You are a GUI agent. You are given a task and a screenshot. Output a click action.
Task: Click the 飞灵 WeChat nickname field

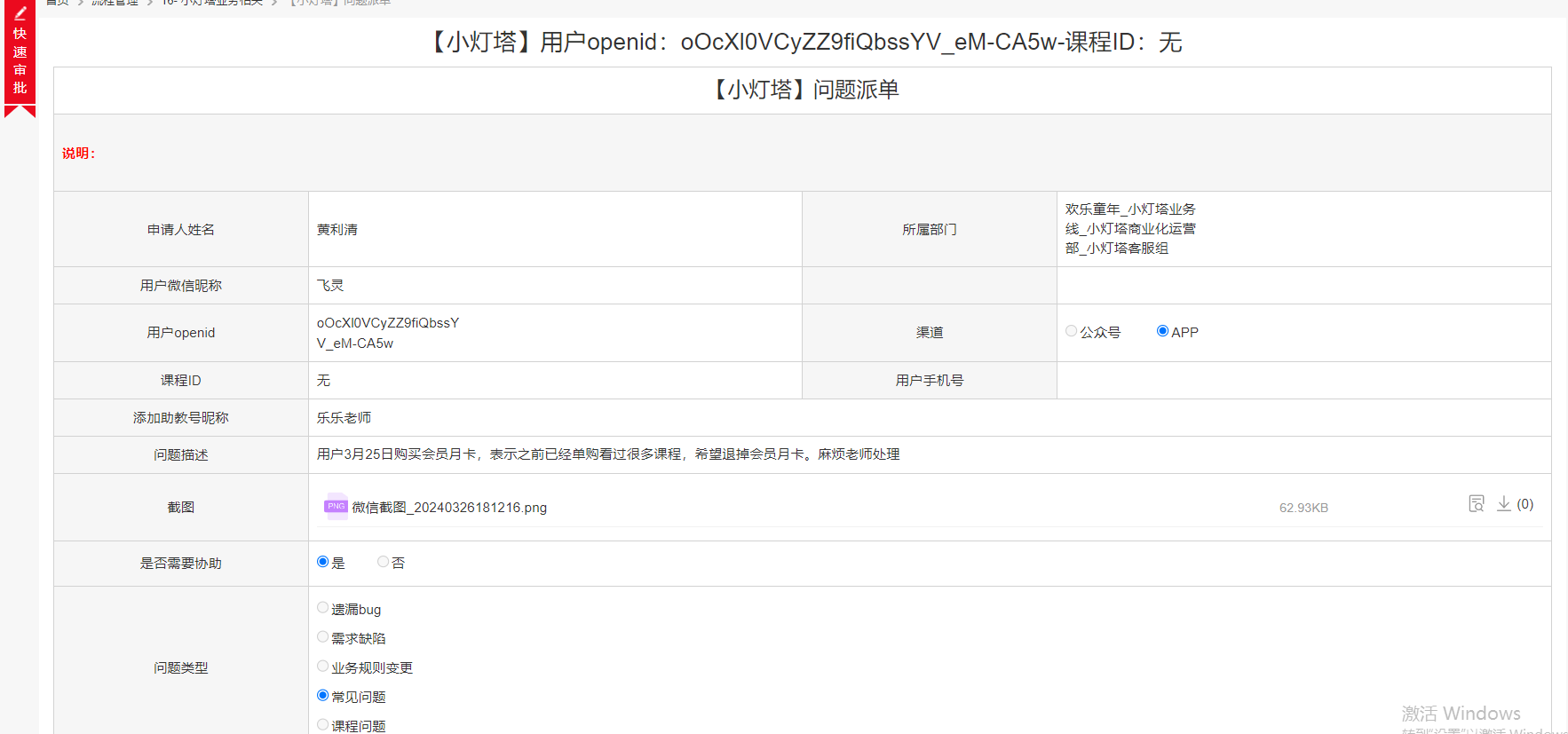(x=330, y=286)
